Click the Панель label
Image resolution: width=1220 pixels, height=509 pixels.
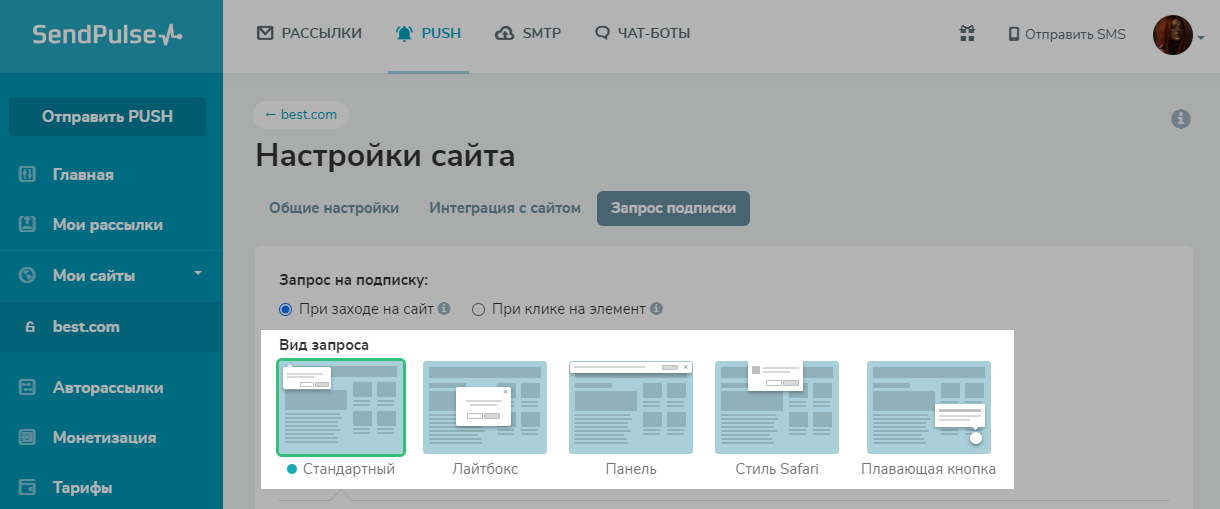[x=631, y=469]
